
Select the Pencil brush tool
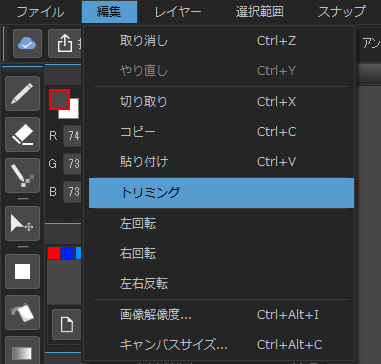(23, 94)
